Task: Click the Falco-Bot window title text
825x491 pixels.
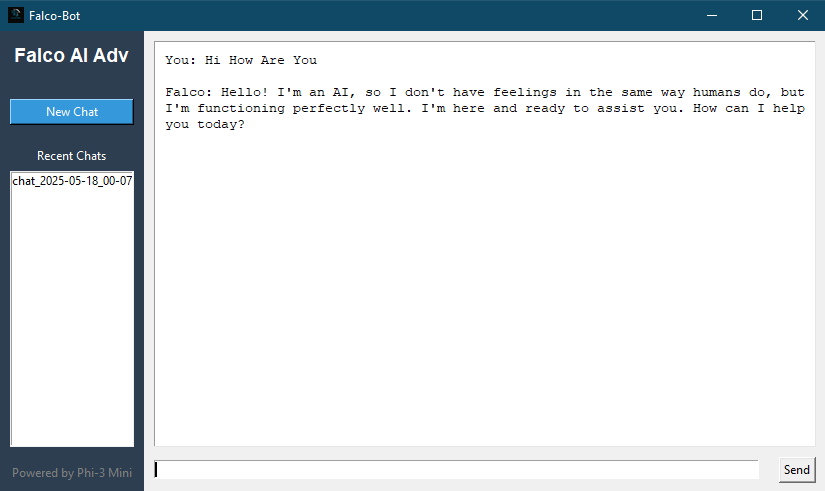Action: pyautogui.click(x=55, y=16)
